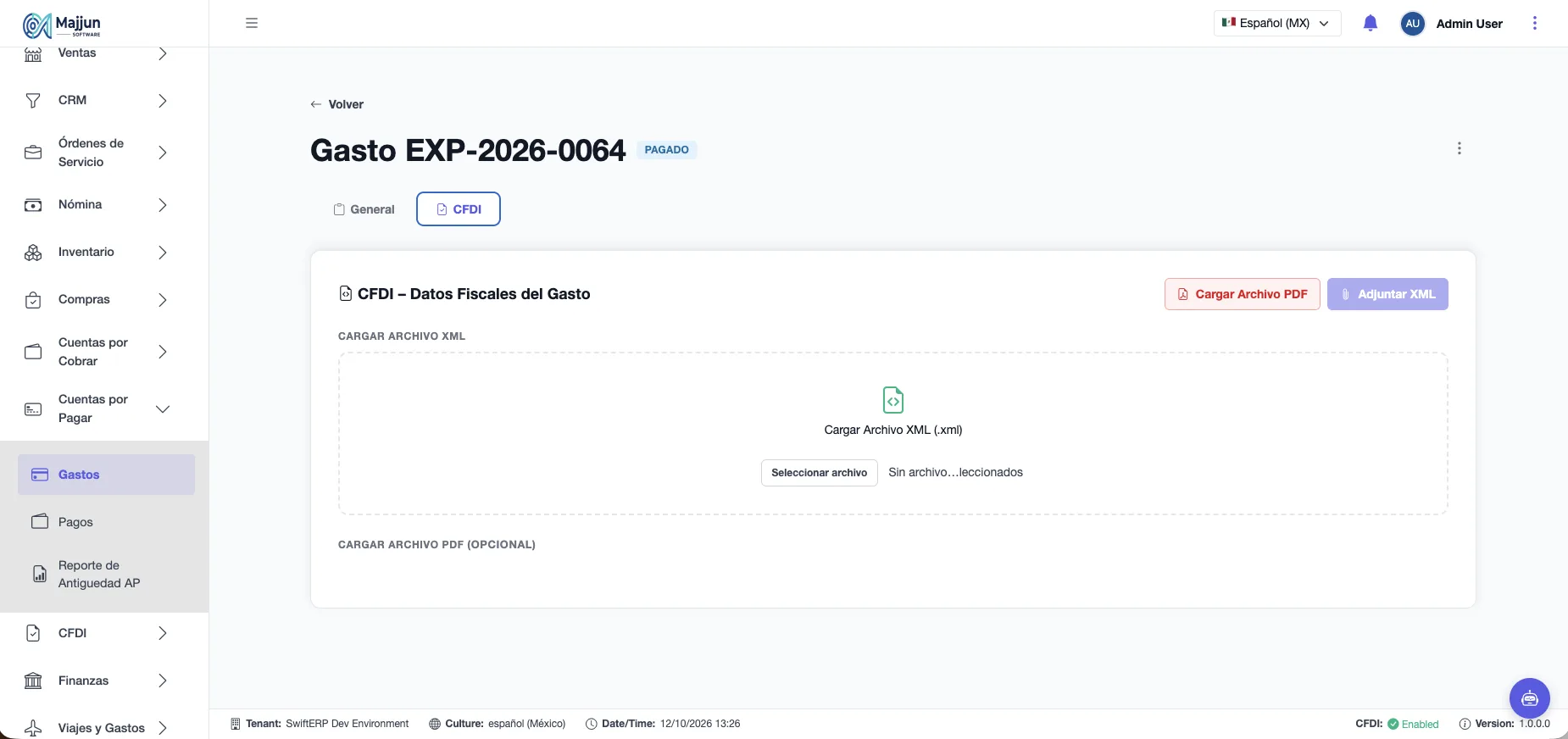
Task: Click the Reporte de Antigüedad AP icon
Action: pyautogui.click(x=40, y=574)
